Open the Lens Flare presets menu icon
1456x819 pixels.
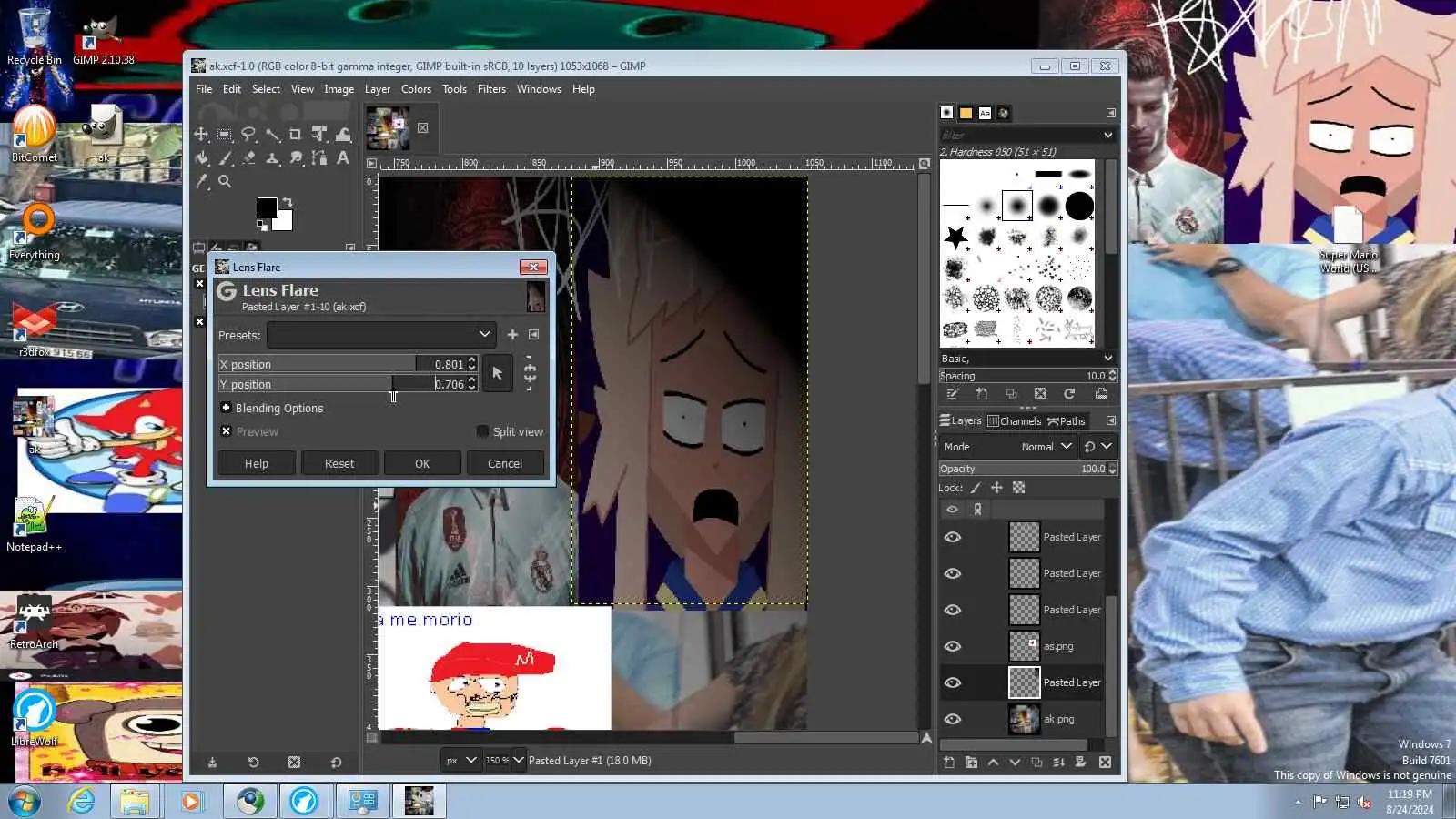pyautogui.click(x=534, y=335)
